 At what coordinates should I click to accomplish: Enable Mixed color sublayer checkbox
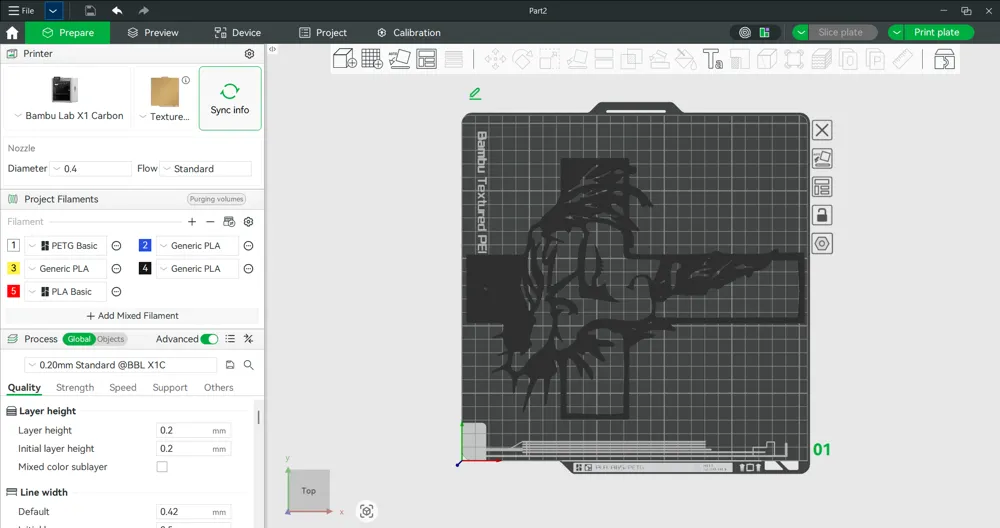(x=162, y=466)
